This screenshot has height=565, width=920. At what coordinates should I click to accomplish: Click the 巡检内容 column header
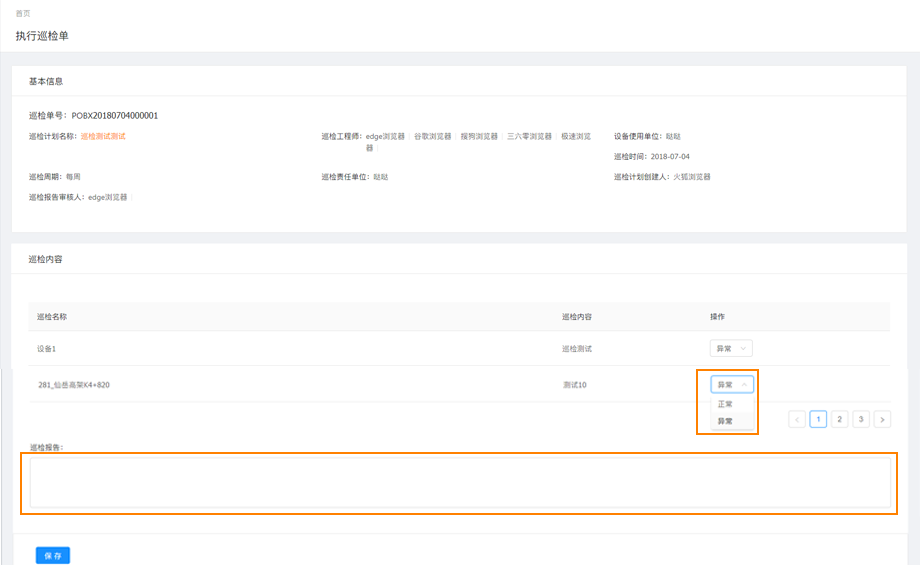pos(577,317)
